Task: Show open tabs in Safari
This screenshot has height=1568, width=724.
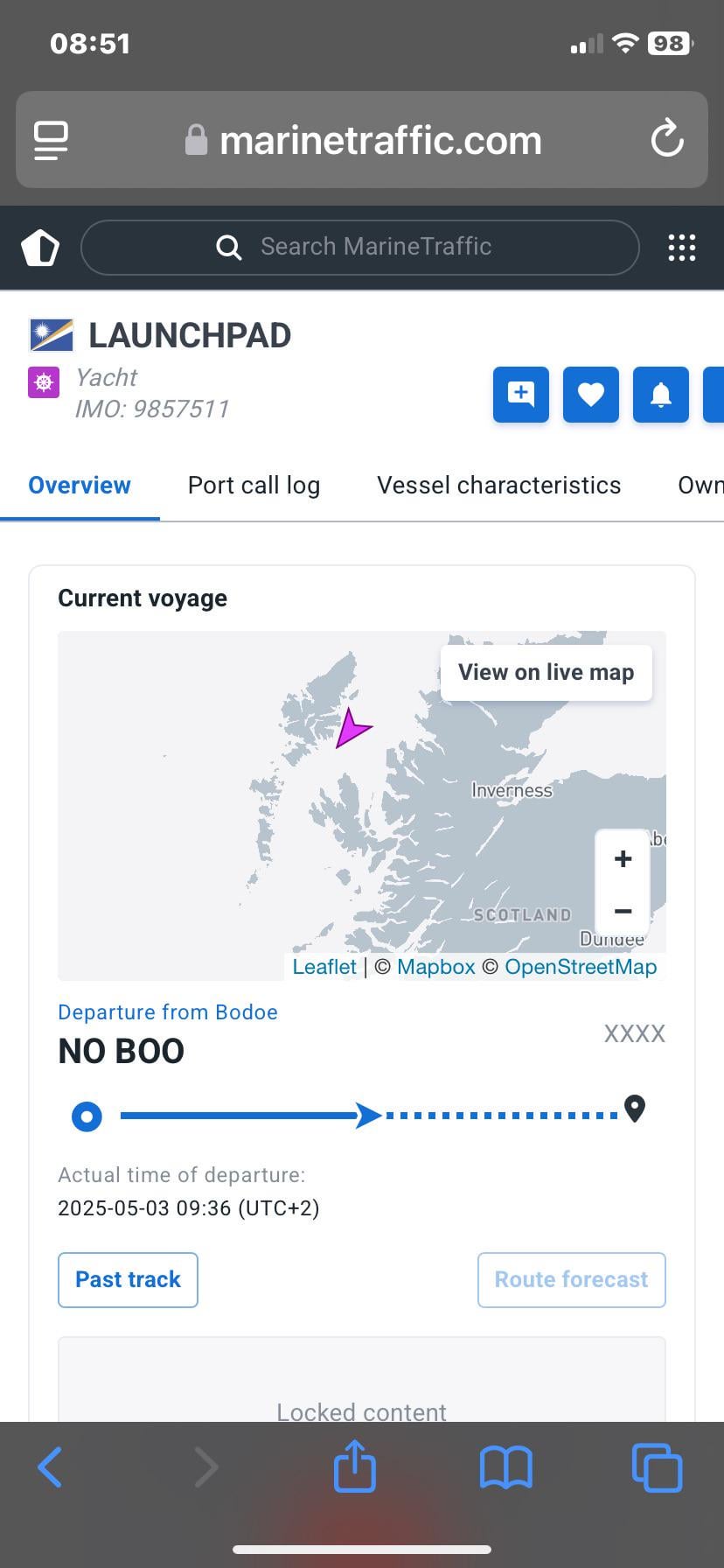Action: pos(657,1467)
